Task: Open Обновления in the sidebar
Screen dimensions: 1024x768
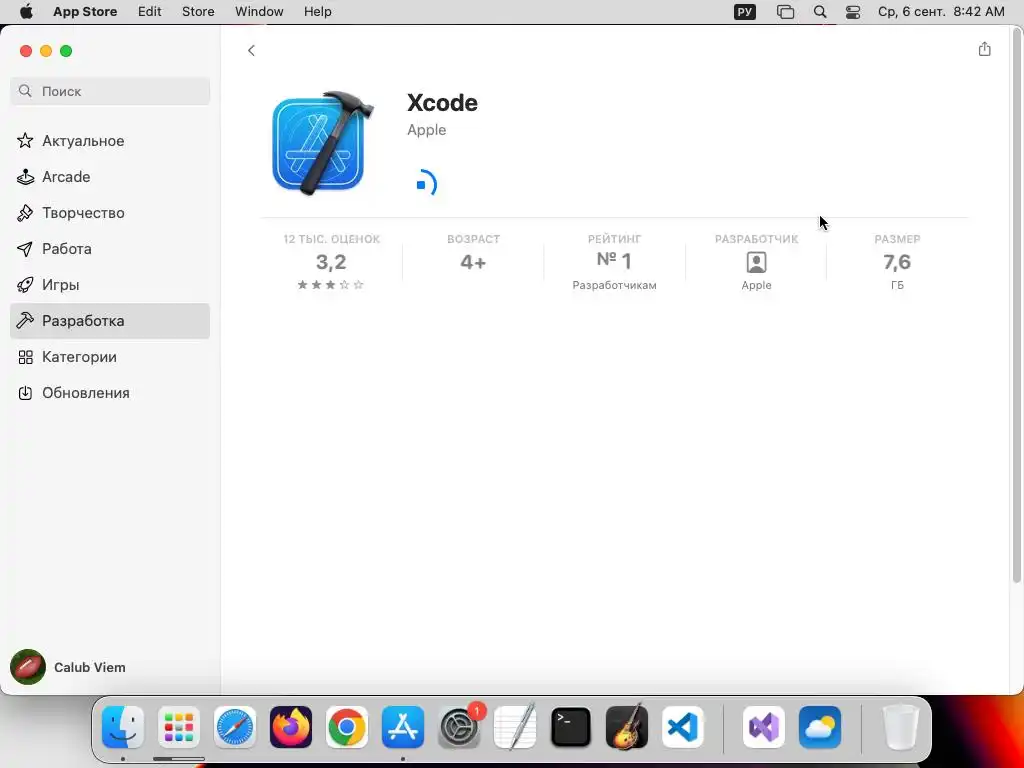Action: pos(110,392)
